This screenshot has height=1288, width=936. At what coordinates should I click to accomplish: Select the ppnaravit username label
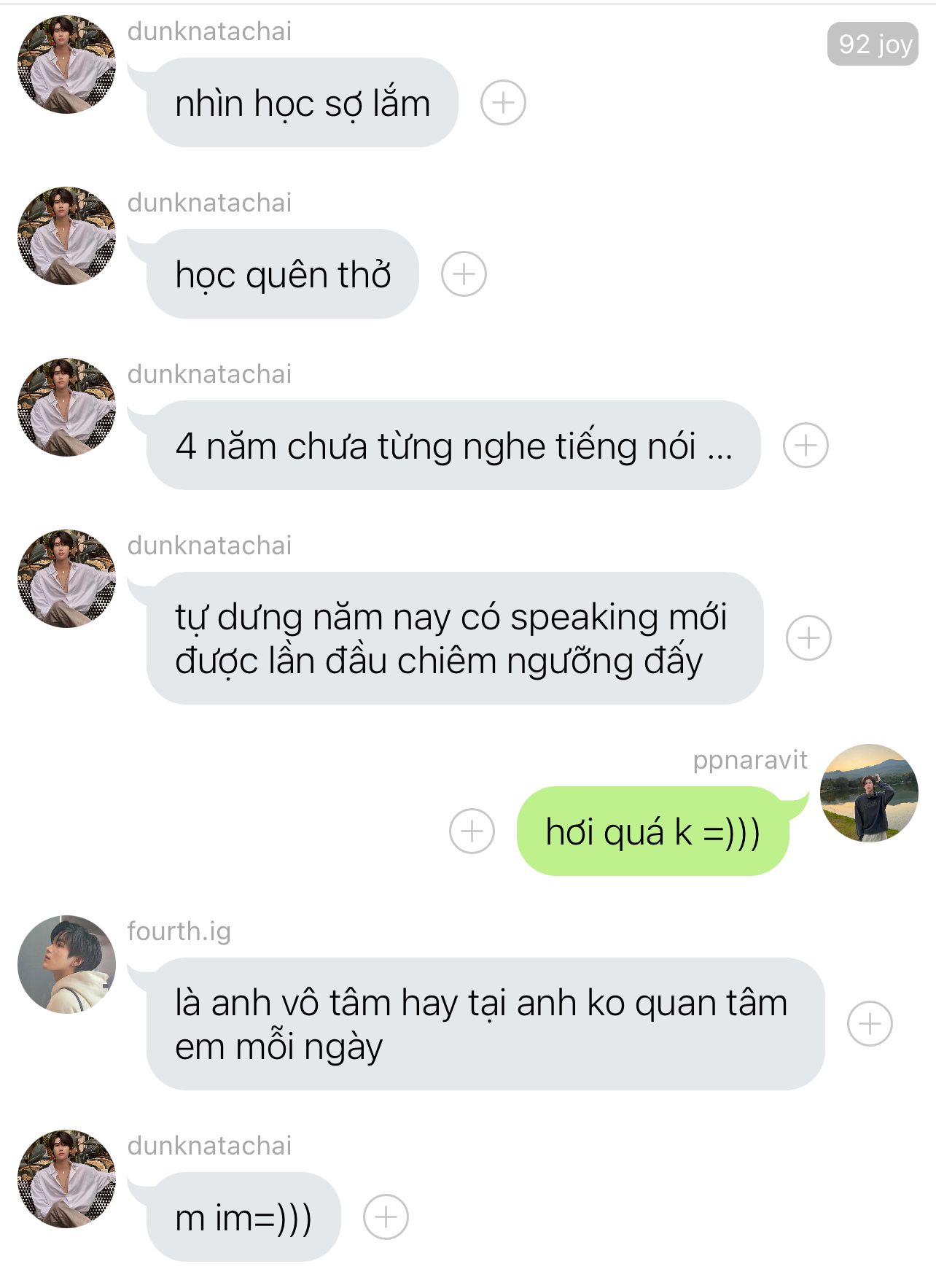pos(750,760)
